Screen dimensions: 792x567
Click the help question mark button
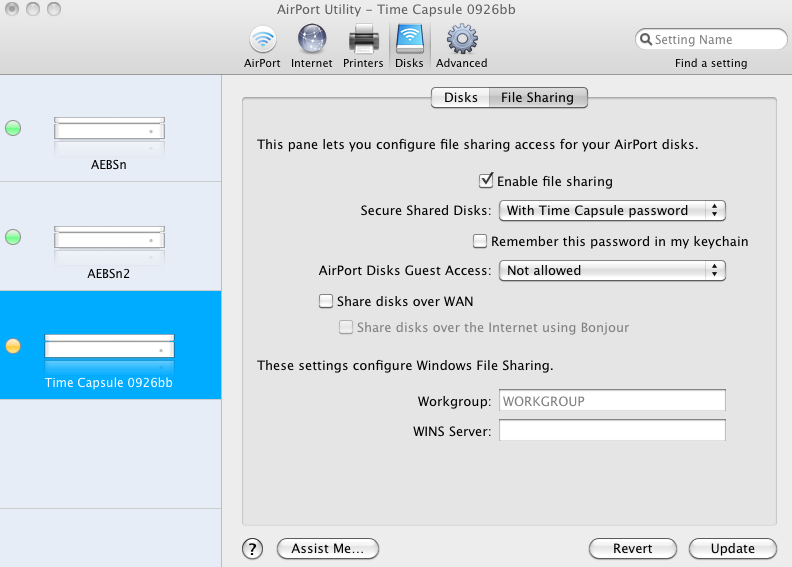(x=253, y=548)
